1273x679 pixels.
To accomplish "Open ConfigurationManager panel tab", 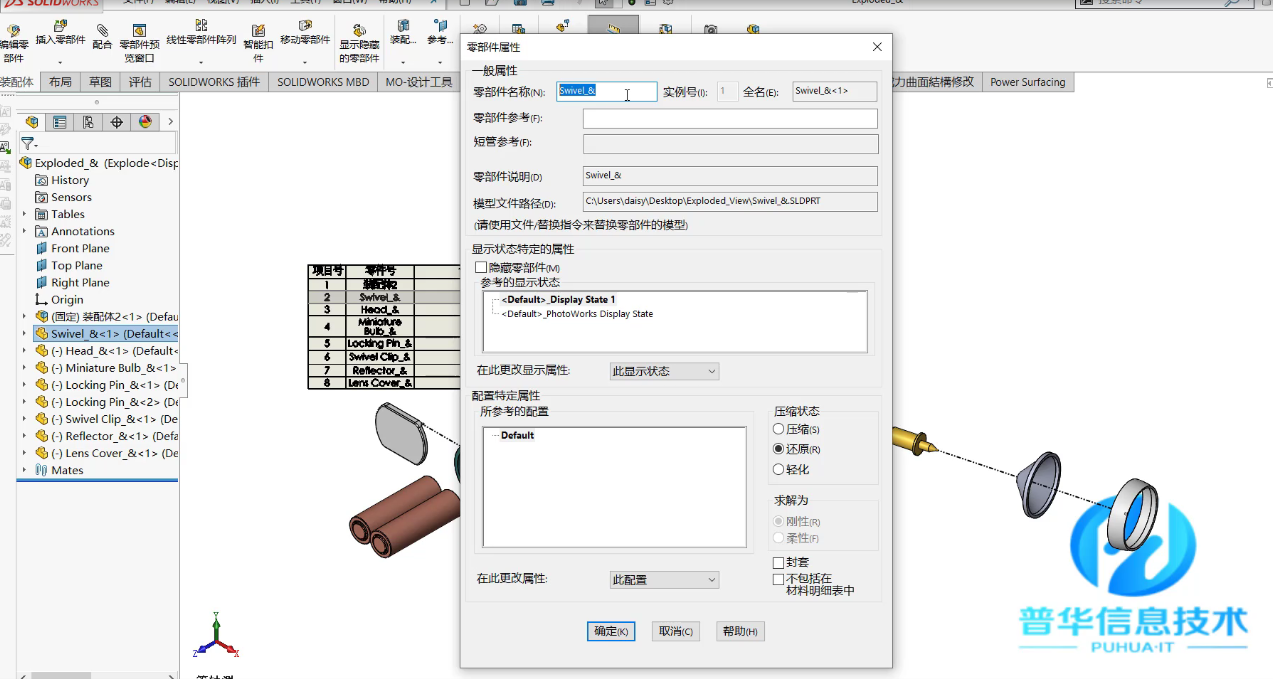I will (x=89, y=122).
